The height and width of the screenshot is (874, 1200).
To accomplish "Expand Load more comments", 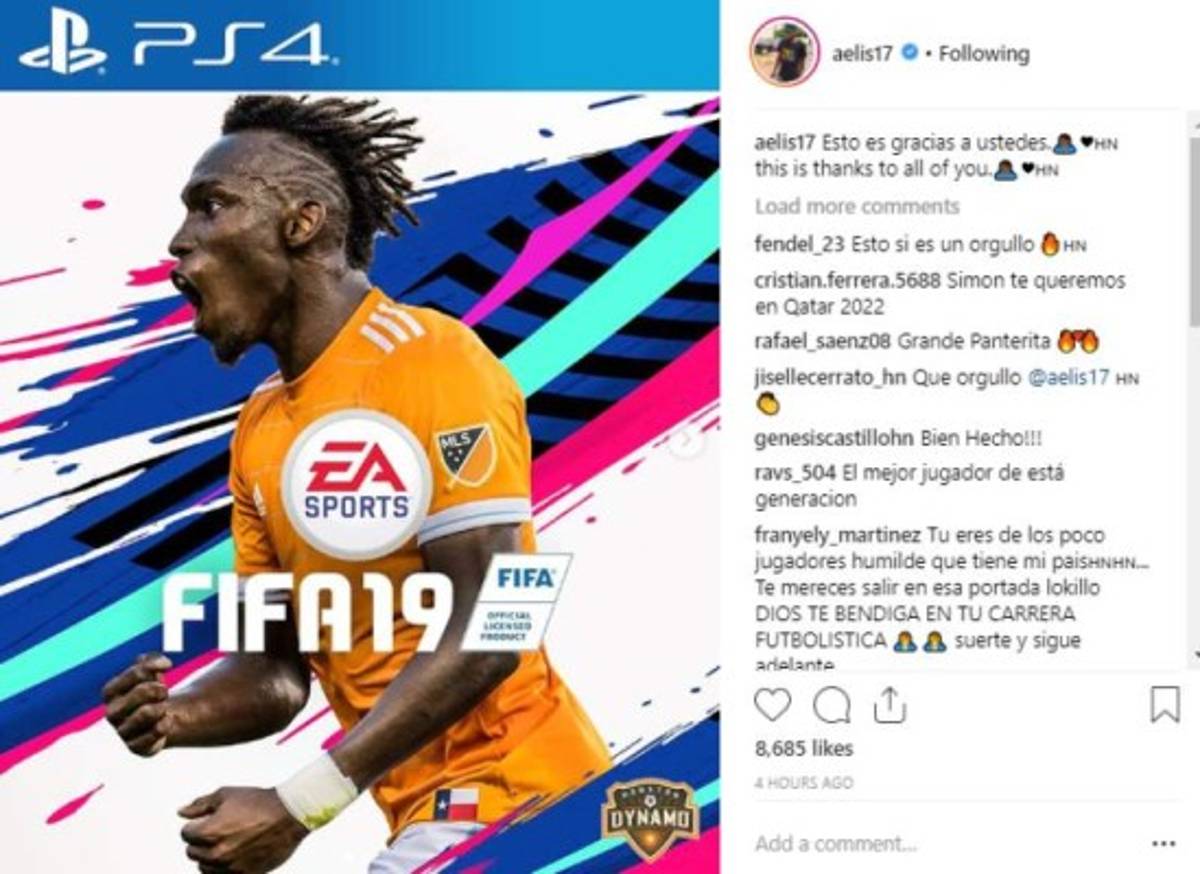I will pos(857,206).
